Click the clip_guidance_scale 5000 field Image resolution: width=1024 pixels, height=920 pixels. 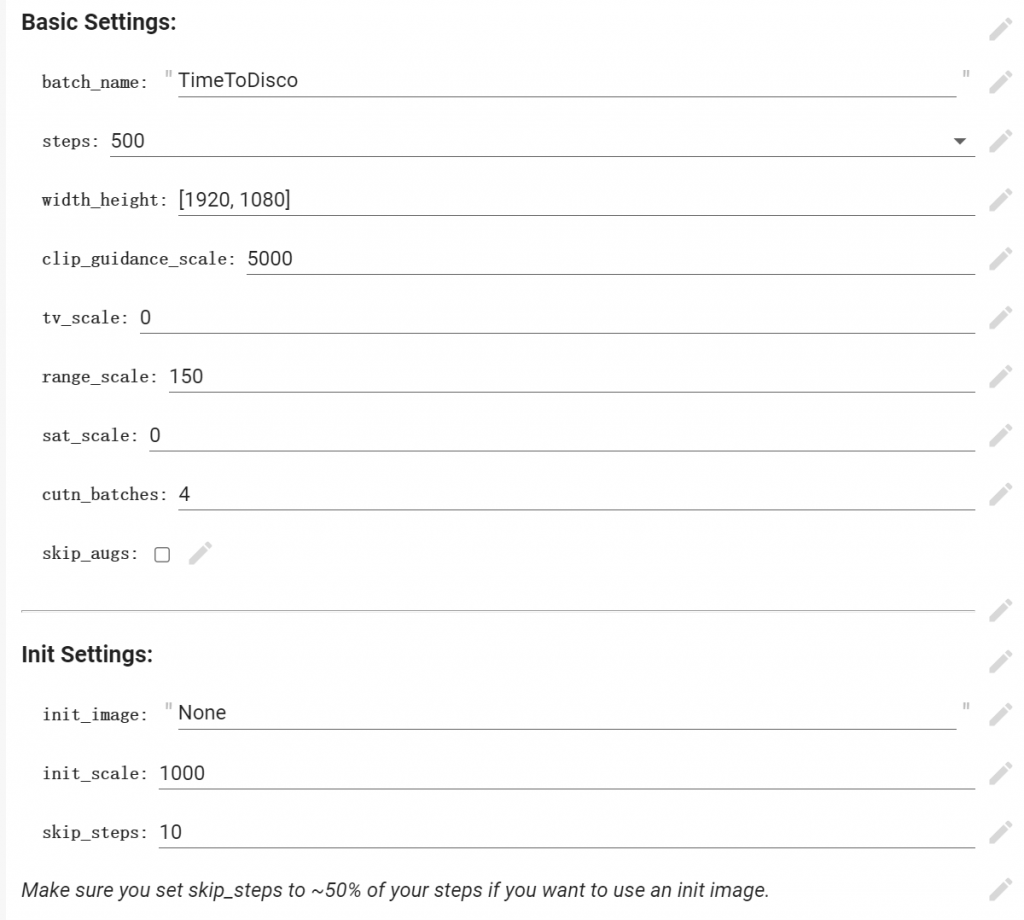(x=611, y=259)
